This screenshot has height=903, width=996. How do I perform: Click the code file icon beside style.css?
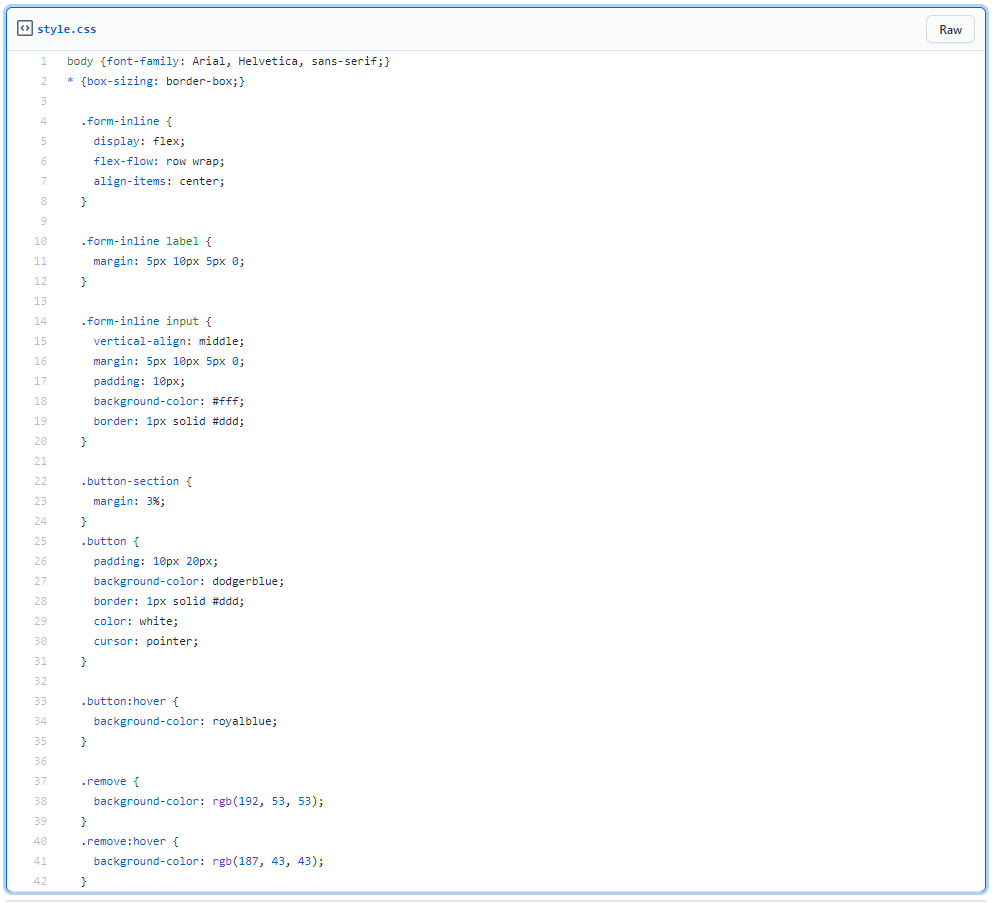(25, 29)
